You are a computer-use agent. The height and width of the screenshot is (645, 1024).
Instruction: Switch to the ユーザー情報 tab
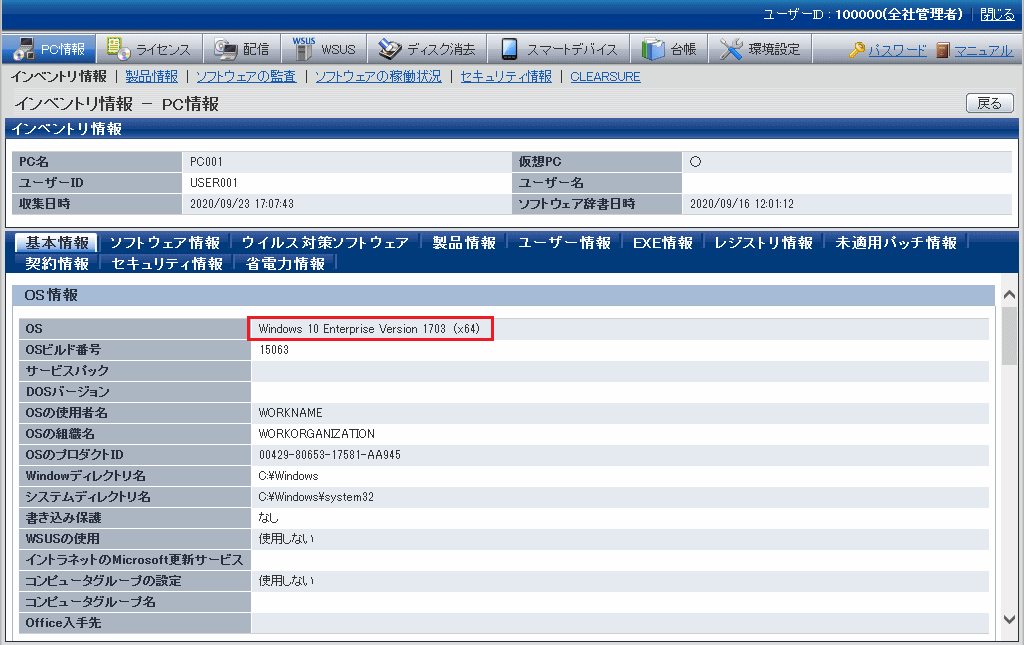[564, 243]
